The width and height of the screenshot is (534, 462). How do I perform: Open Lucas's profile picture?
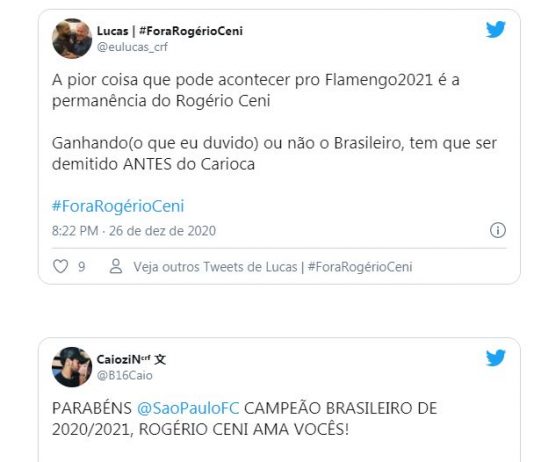click(x=72, y=38)
